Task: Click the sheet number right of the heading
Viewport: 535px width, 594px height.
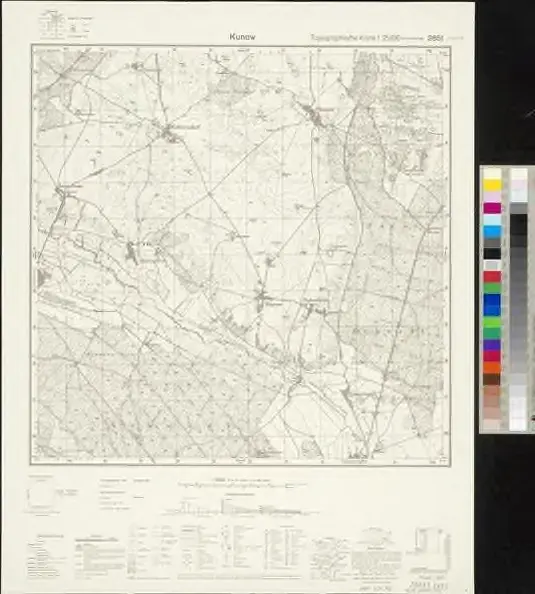Action: tap(435, 38)
